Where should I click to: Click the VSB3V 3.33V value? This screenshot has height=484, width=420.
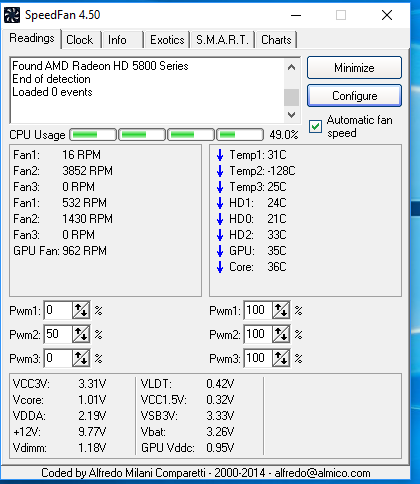coord(220,416)
